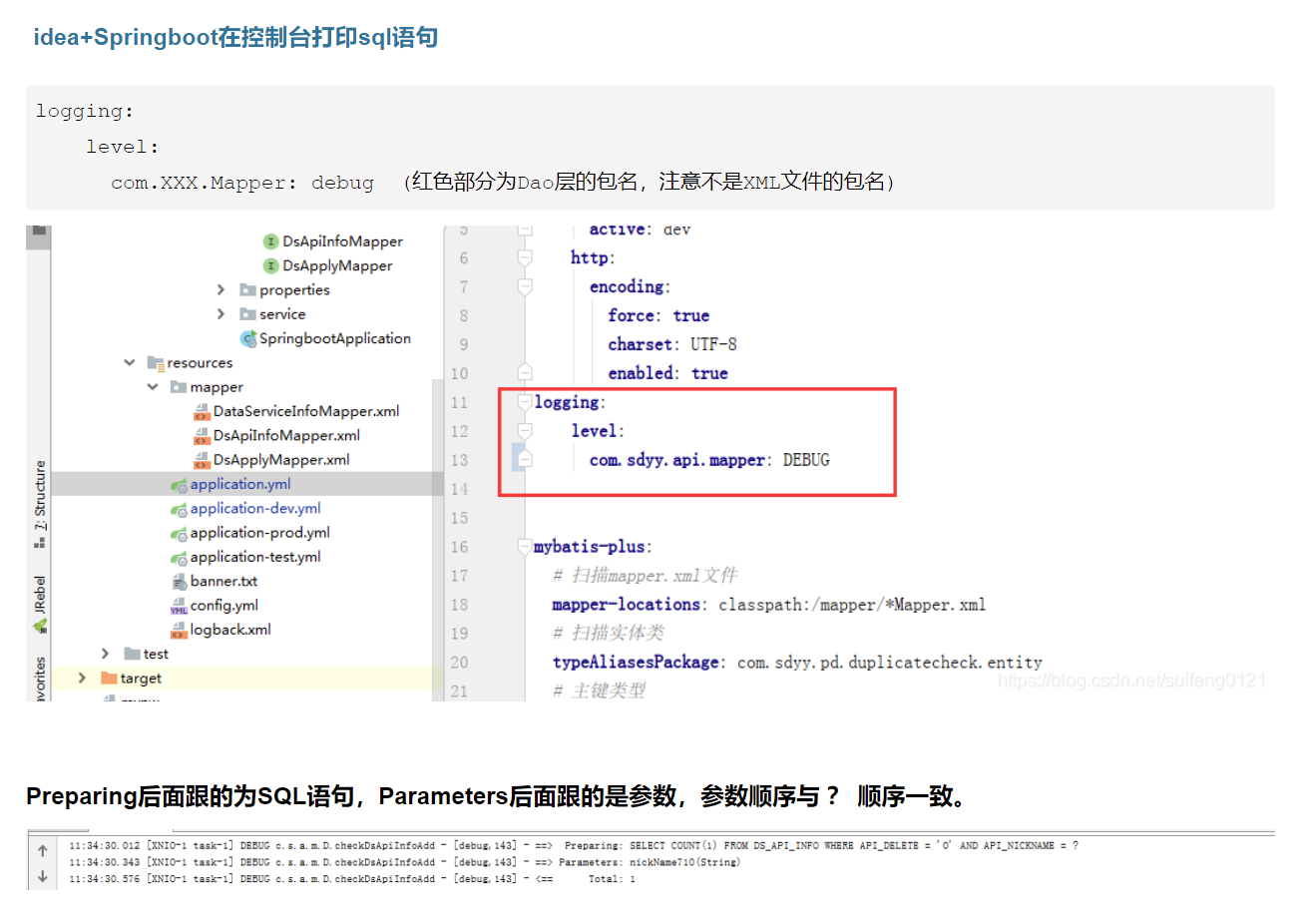Click the 'Total: 1' console log line
Viewport: 1310px width, 924px height.
pos(352,879)
